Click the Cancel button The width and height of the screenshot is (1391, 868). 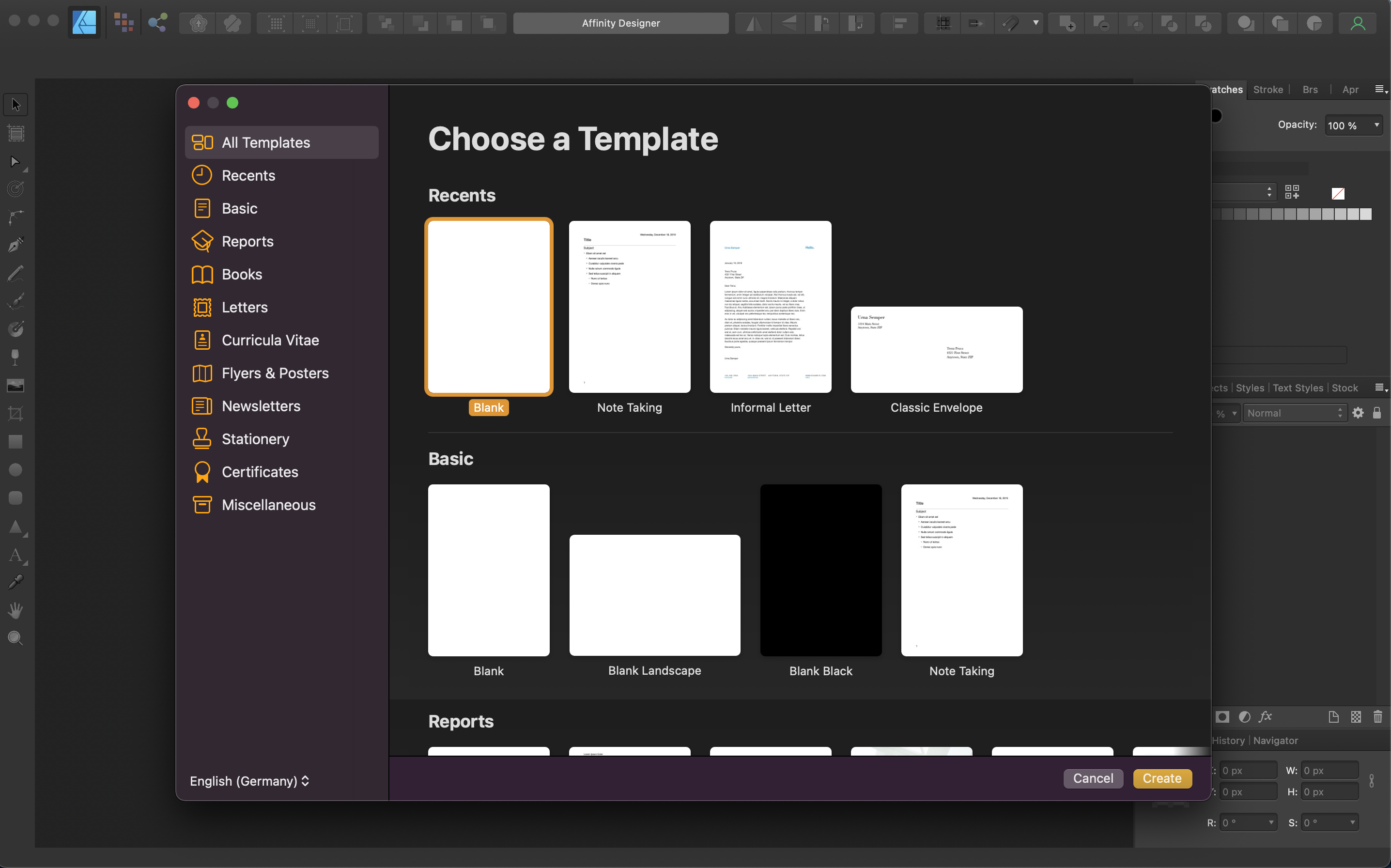1093,778
